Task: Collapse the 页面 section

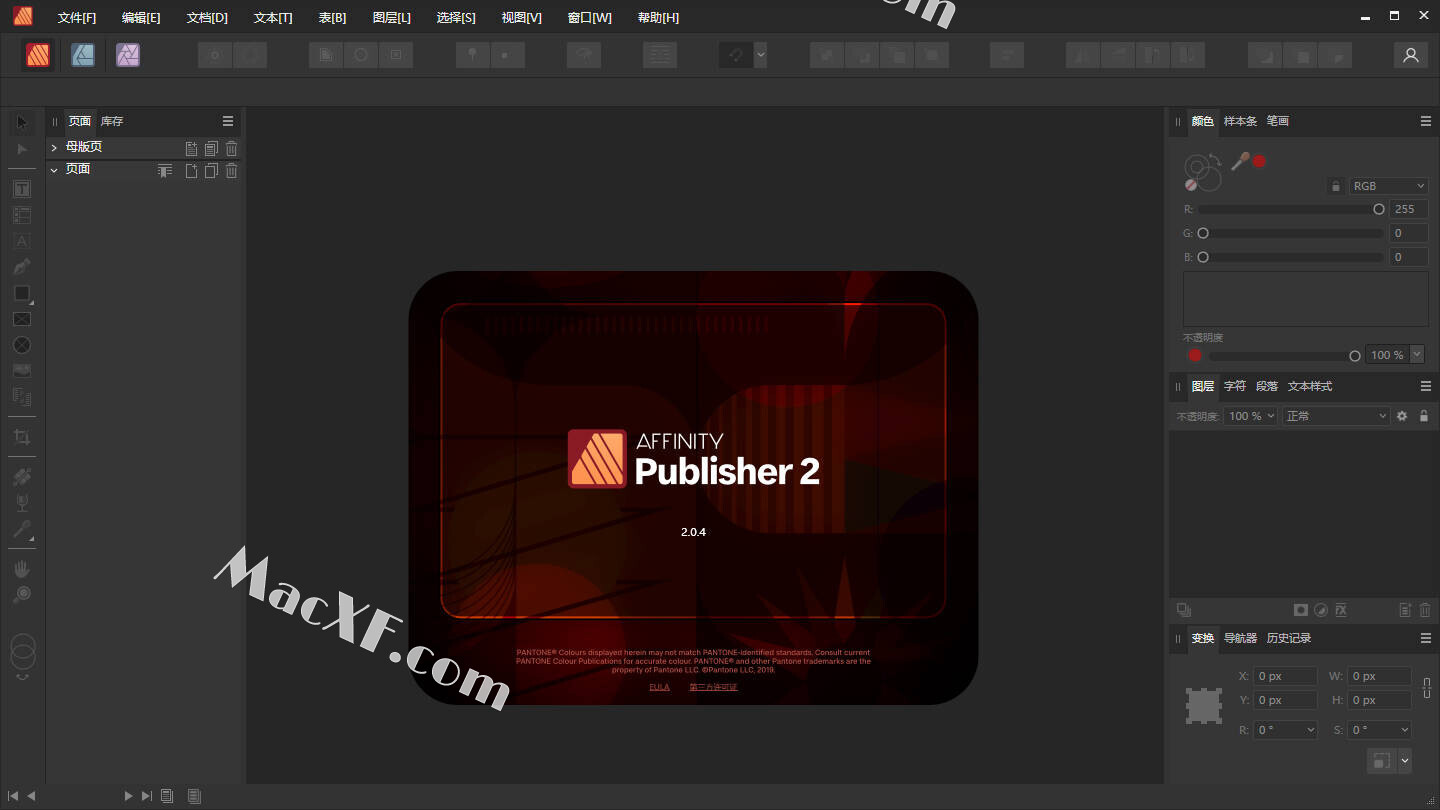Action: [54, 171]
